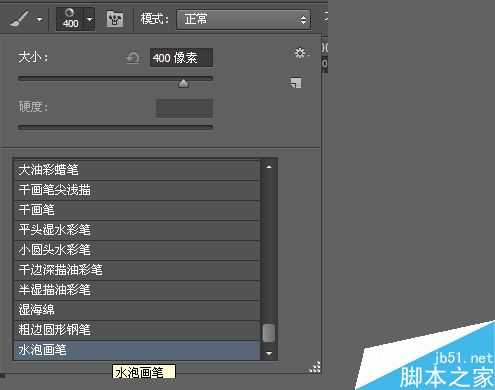Reset brush size with restore icon
The width and height of the screenshot is (495, 390).
(x=133, y=58)
